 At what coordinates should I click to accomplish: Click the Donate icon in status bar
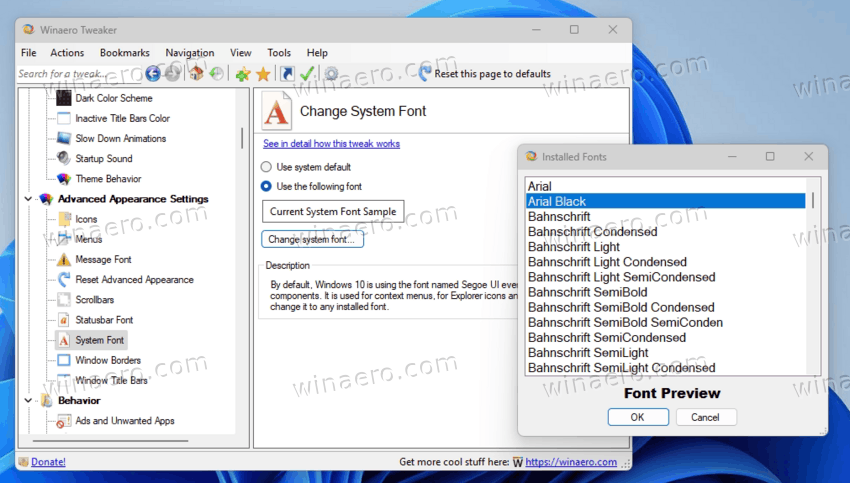(23, 462)
